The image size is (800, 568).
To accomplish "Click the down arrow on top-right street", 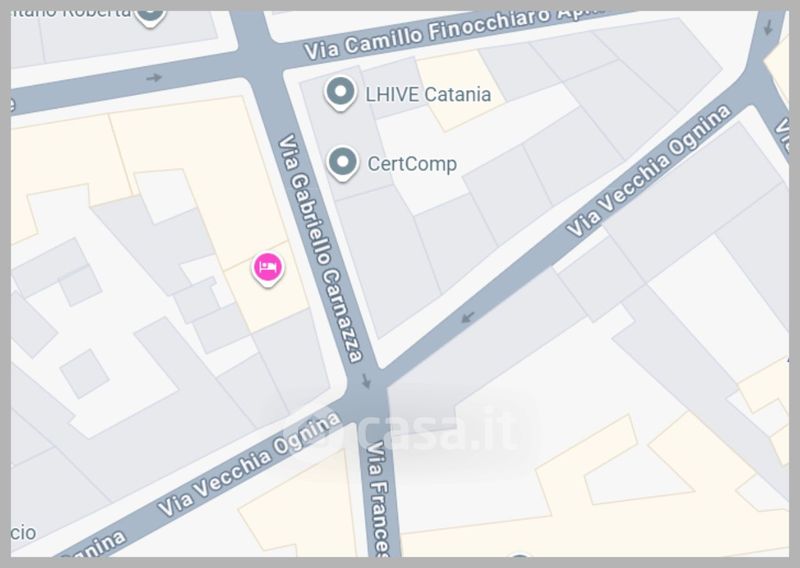I will [x=768, y=28].
